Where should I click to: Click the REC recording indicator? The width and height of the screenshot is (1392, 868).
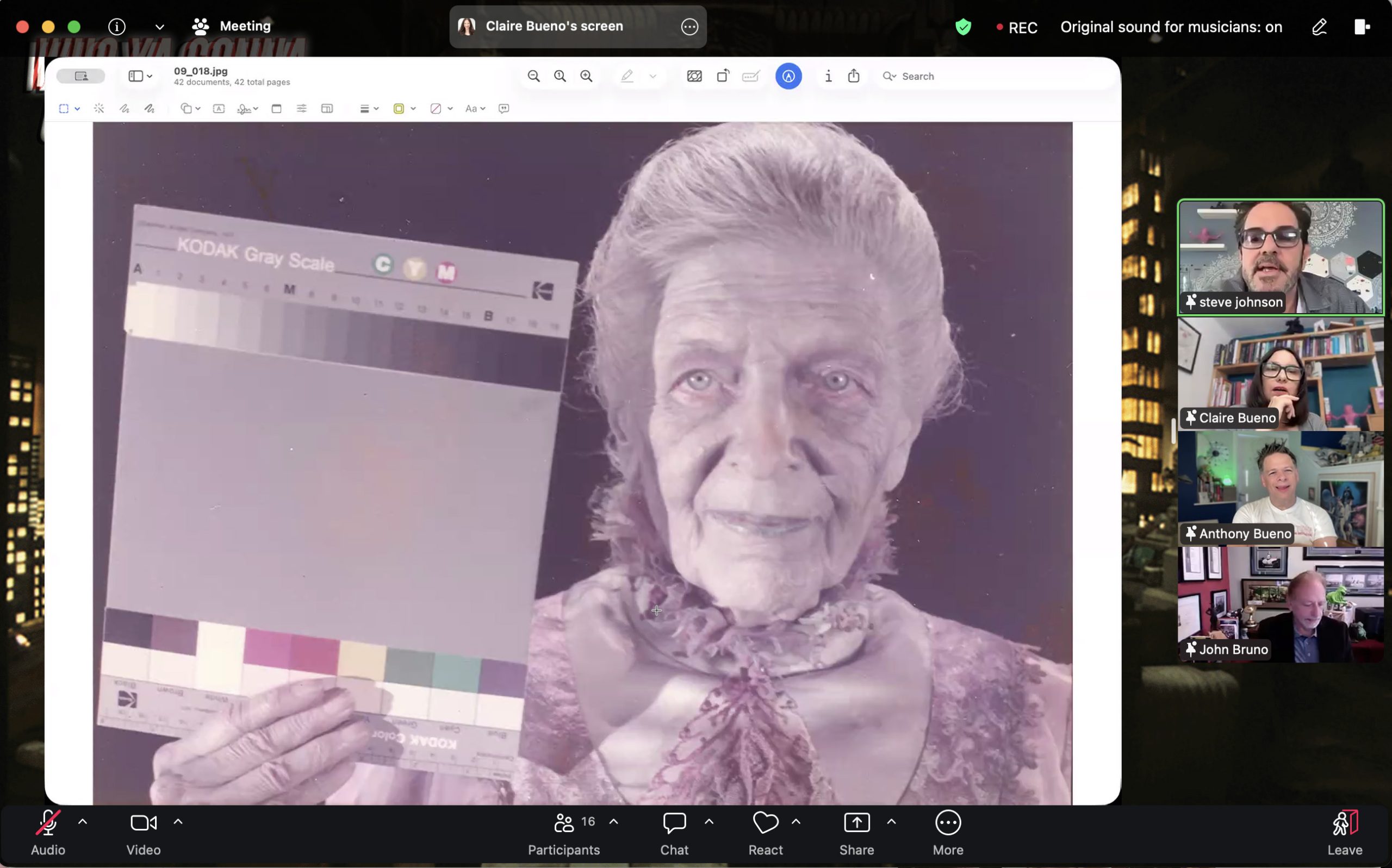pyautogui.click(x=1017, y=27)
